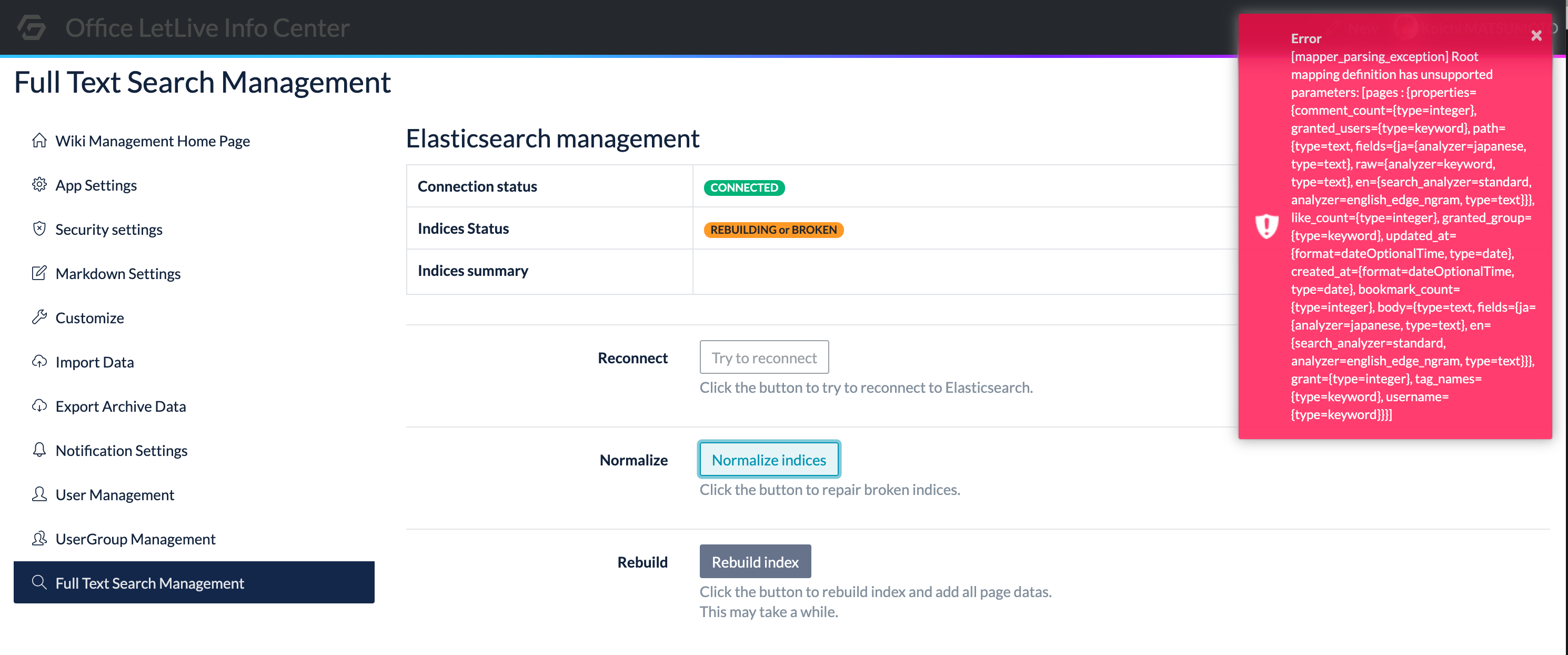Viewport: 1568px width, 655px height.
Task: Click the home icon beside Wiki Management
Action: click(39, 140)
